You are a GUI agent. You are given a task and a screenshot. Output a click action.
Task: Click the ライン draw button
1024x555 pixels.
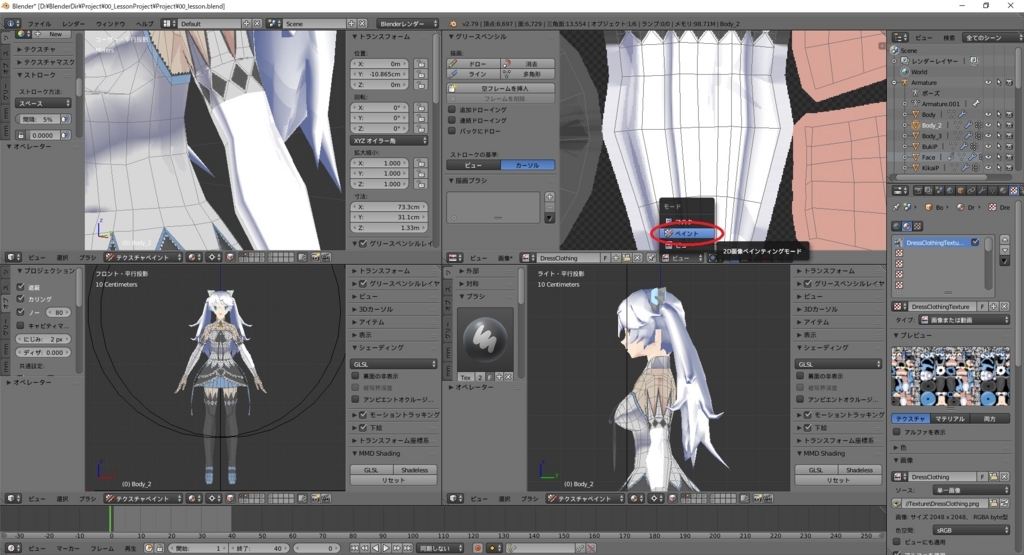[x=473, y=74]
